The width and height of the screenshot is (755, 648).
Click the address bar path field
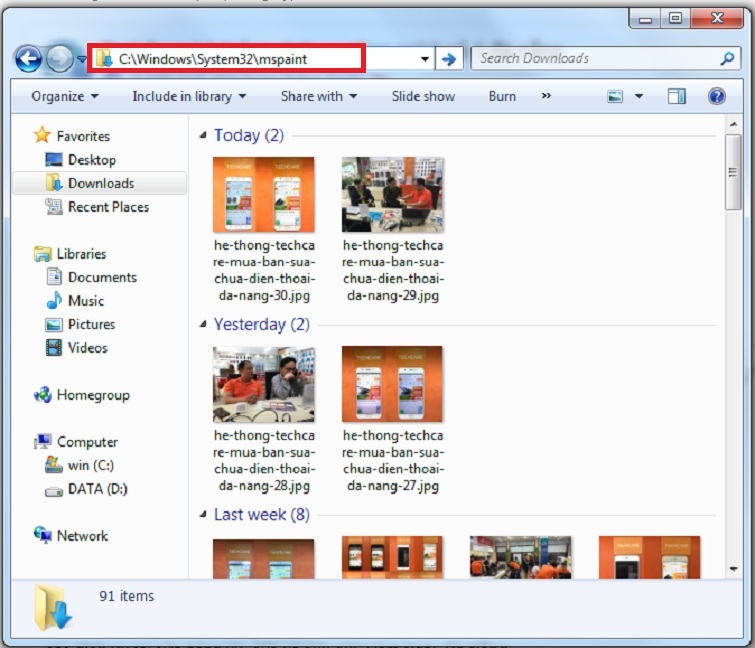point(260,59)
